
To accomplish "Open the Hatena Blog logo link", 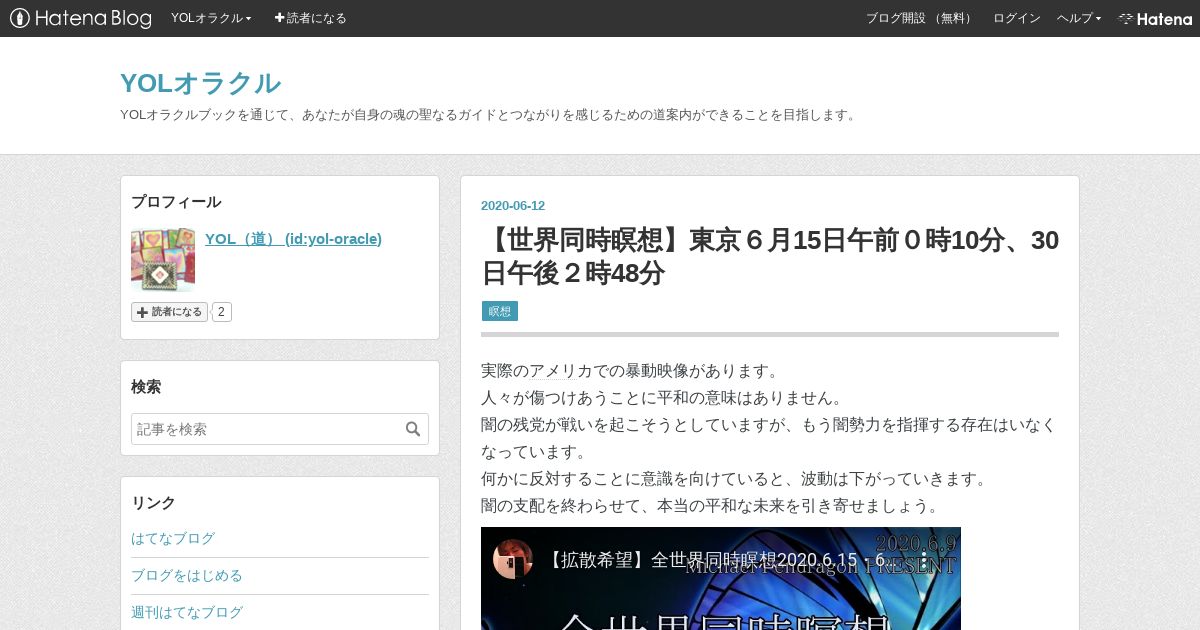I will point(80,18).
